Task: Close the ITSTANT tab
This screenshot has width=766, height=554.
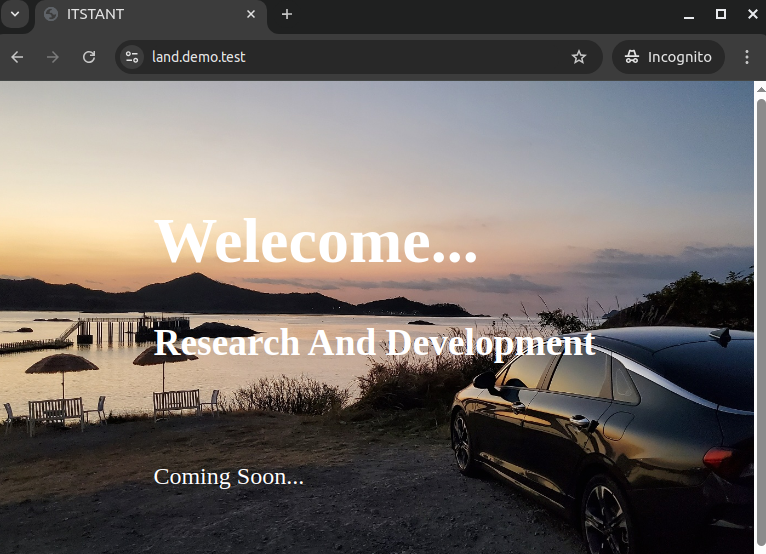Action: click(251, 15)
